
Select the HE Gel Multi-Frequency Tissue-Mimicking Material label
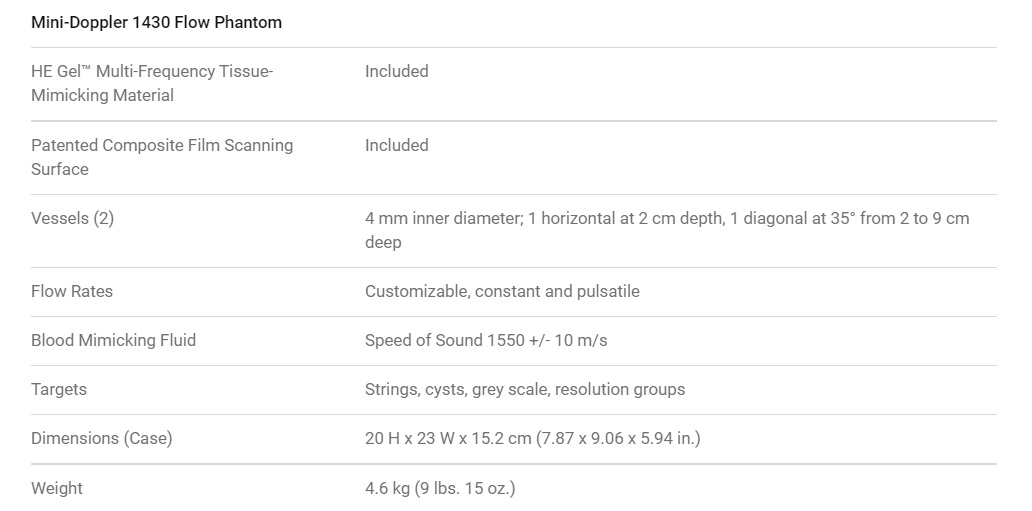point(152,83)
